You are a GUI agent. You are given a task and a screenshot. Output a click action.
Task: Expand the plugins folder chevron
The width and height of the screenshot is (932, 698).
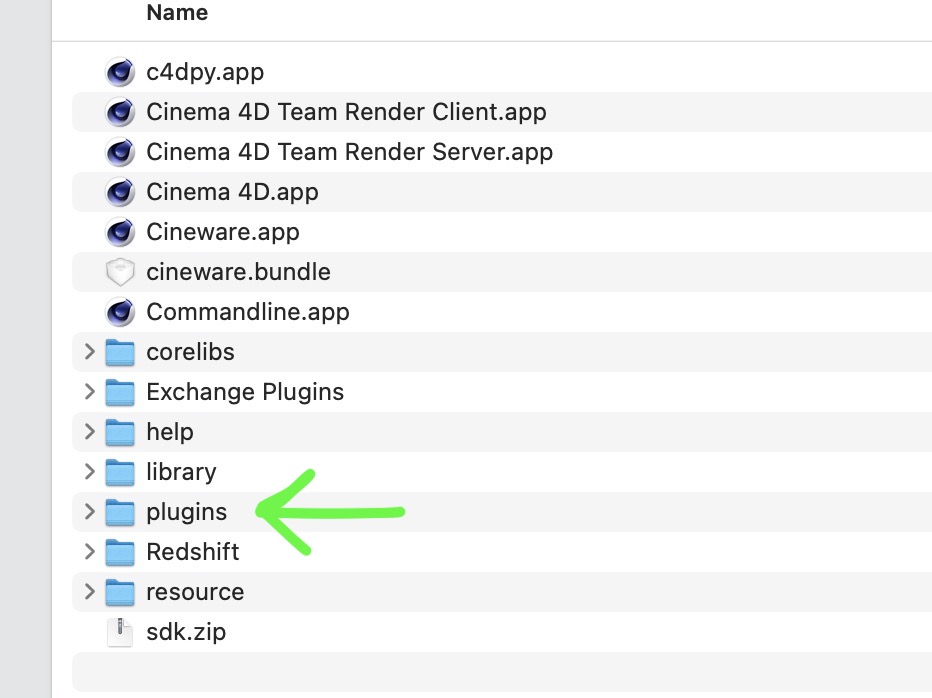(90, 511)
